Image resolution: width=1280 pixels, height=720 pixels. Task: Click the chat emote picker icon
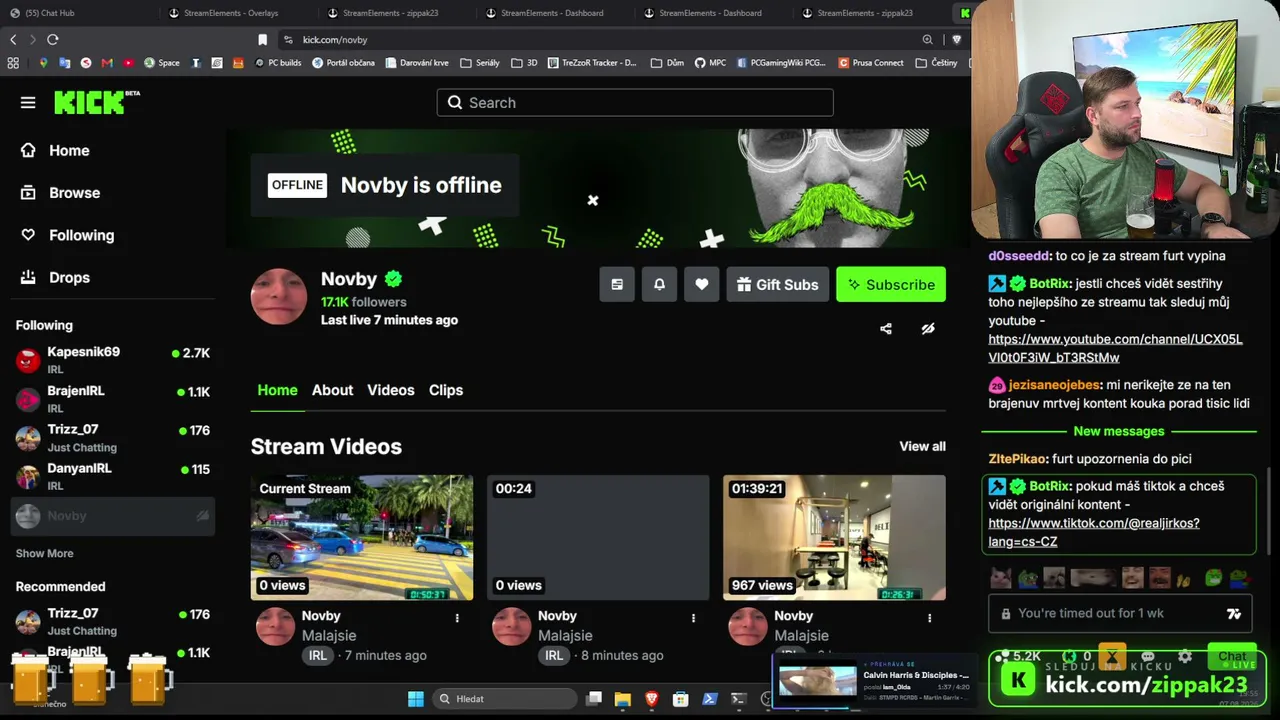click(1234, 613)
